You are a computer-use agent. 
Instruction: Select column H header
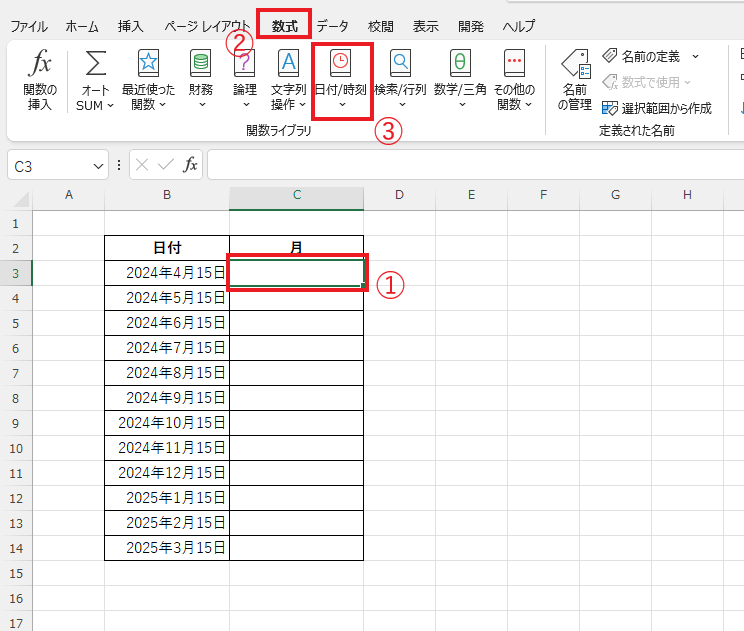click(x=687, y=195)
